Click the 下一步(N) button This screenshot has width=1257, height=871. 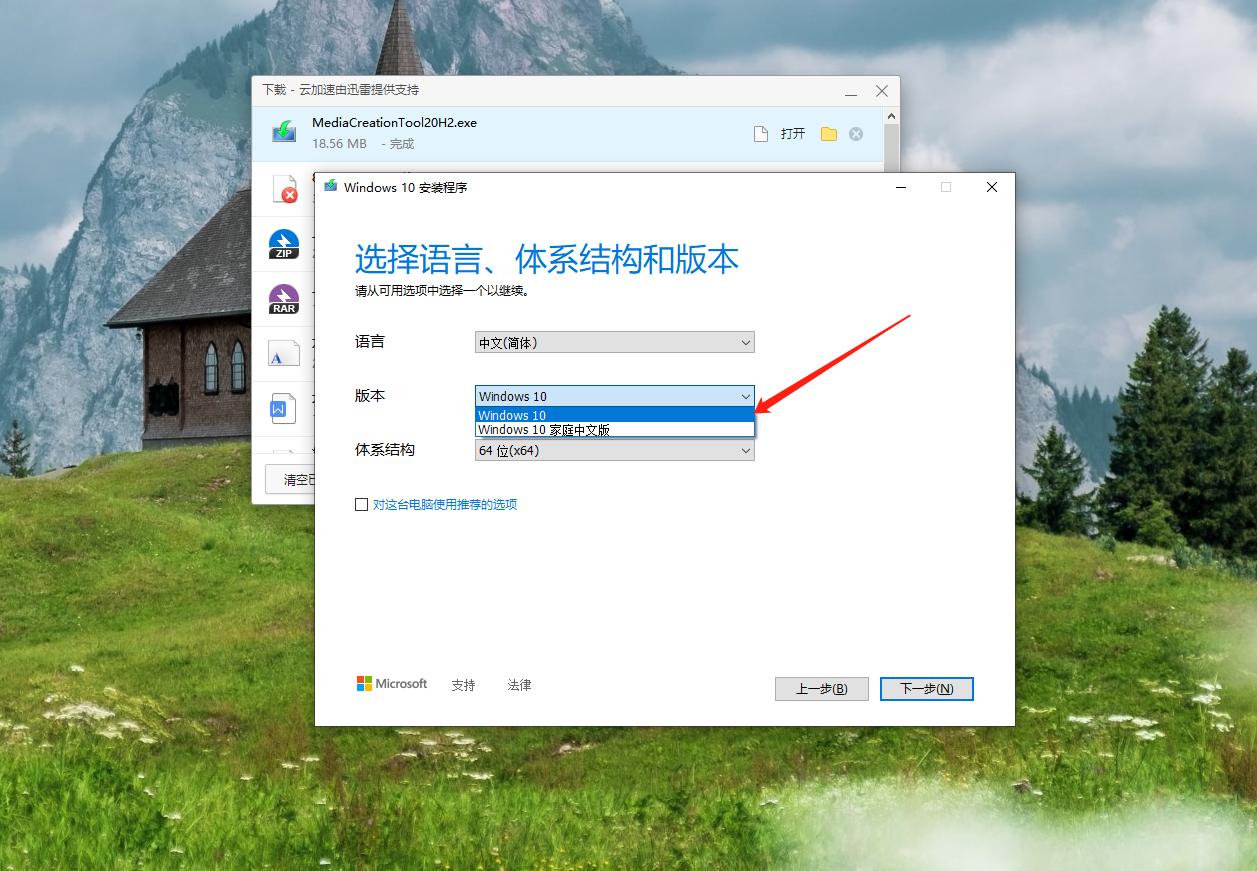point(927,689)
